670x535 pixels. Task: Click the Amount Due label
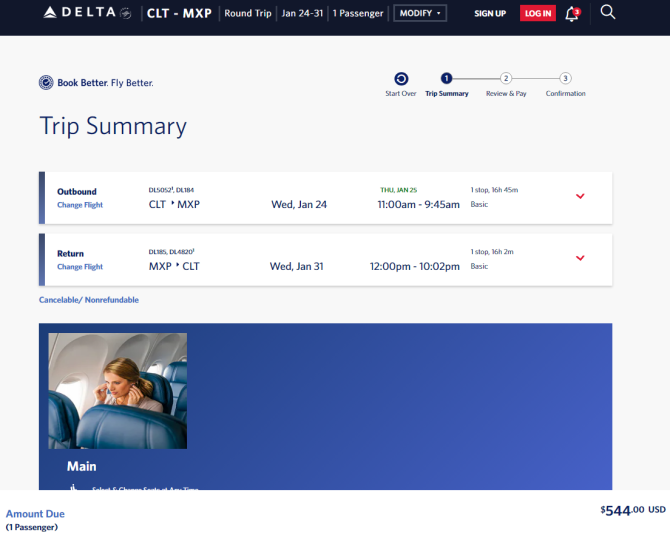coord(35,514)
